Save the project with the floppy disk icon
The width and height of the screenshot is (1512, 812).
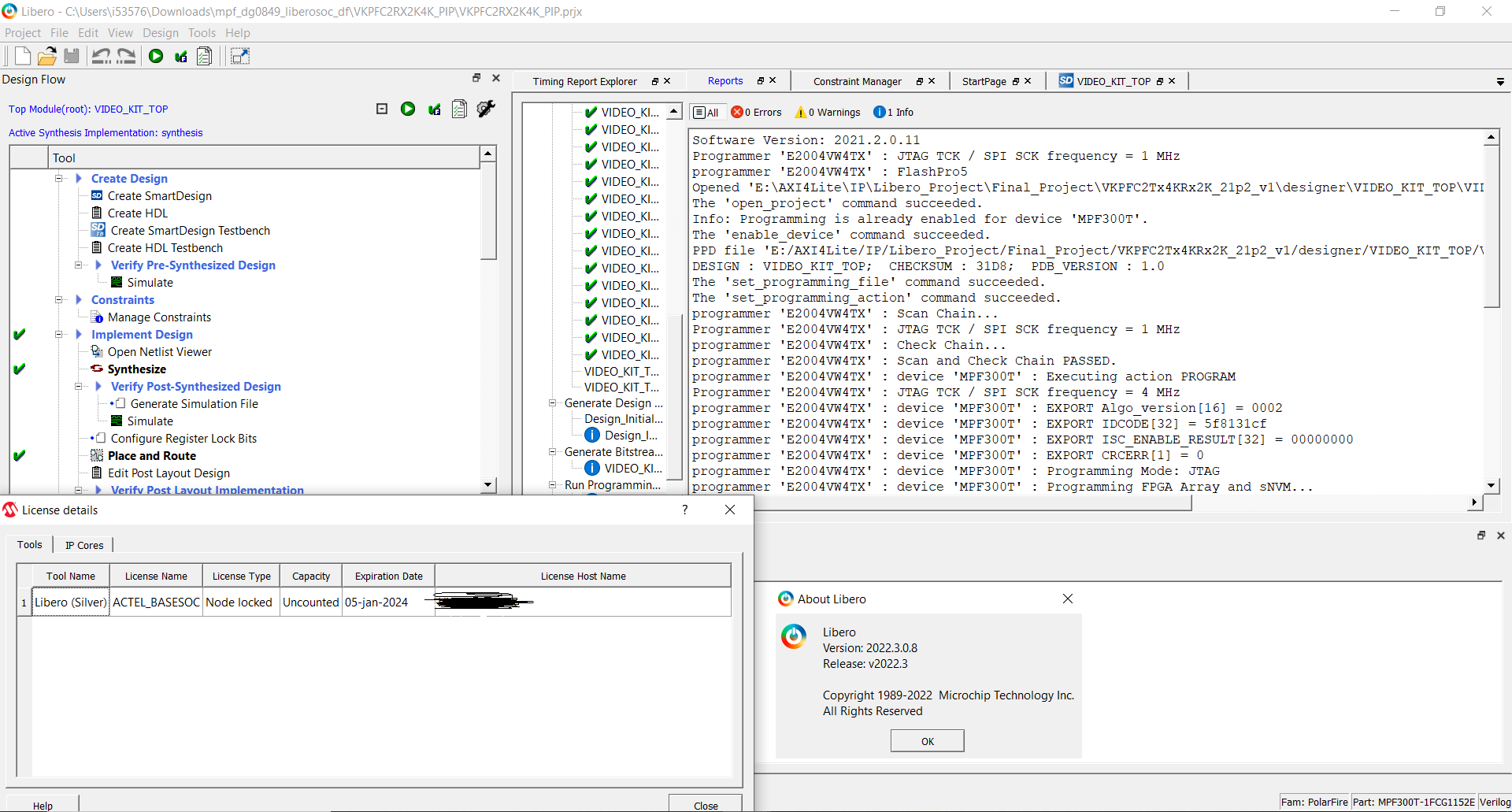[71, 55]
